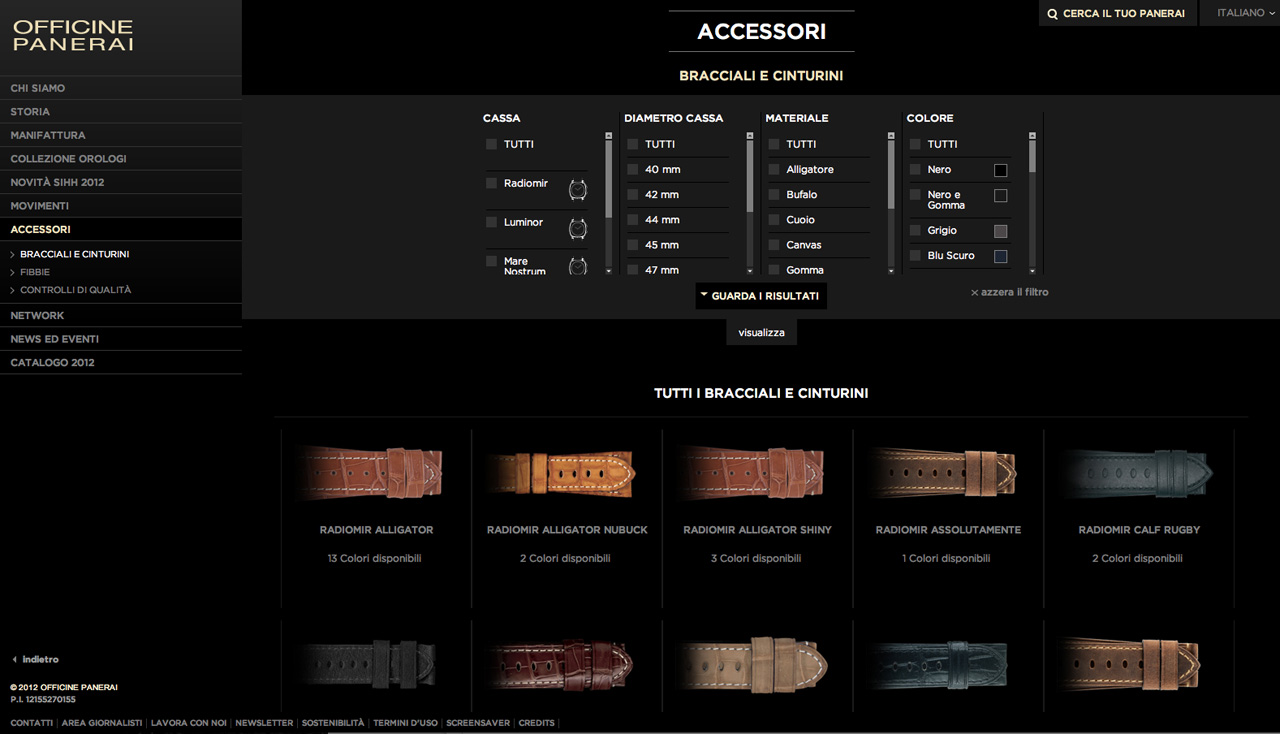Open Novità SIHH 2012 menu item
The height and width of the screenshot is (734, 1280).
tap(121, 182)
